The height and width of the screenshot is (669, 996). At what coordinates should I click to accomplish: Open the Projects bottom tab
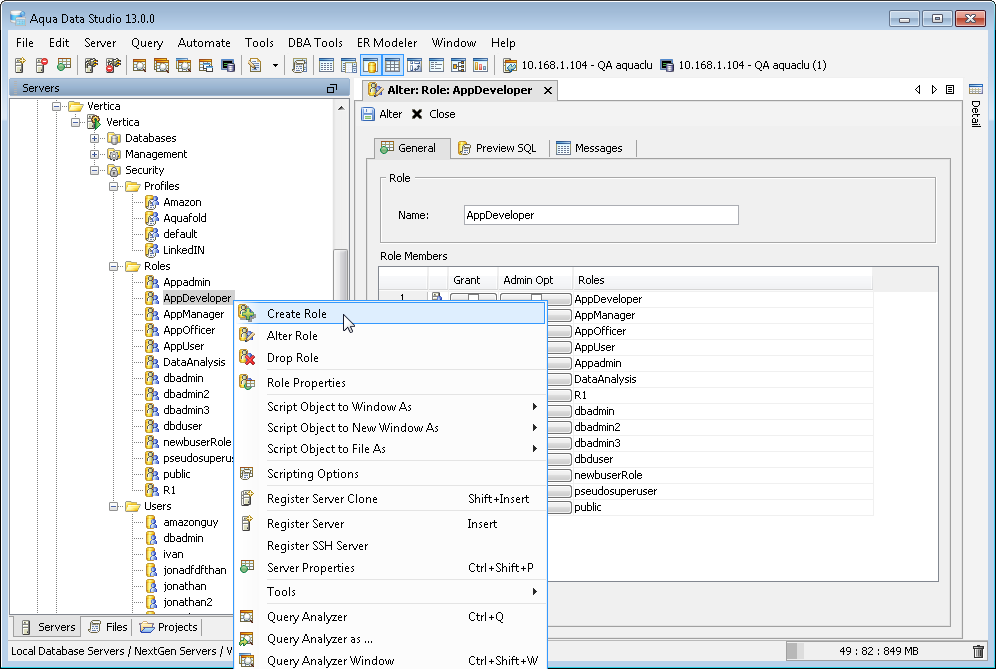(x=168, y=627)
